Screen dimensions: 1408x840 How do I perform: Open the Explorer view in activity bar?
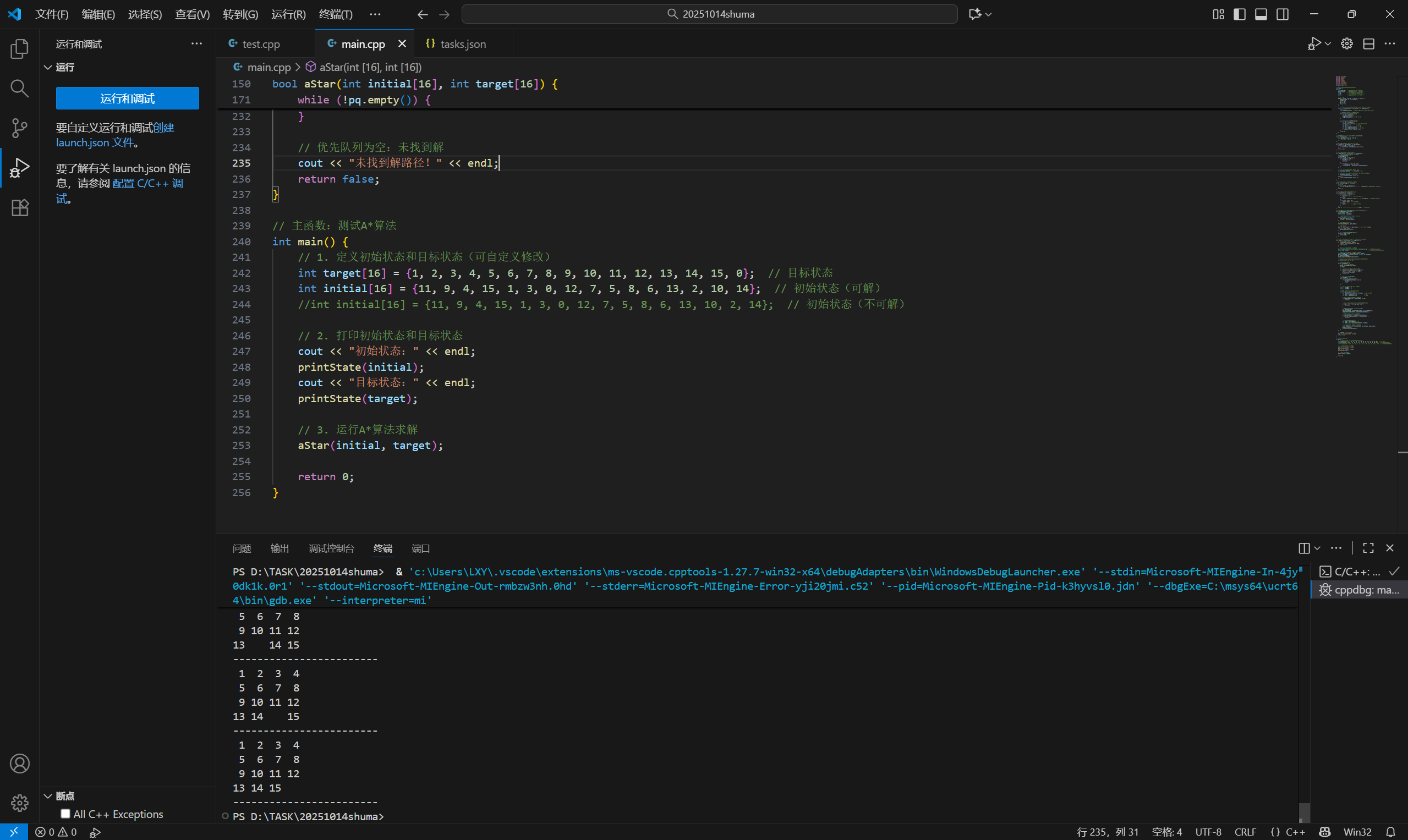pyautogui.click(x=19, y=50)
